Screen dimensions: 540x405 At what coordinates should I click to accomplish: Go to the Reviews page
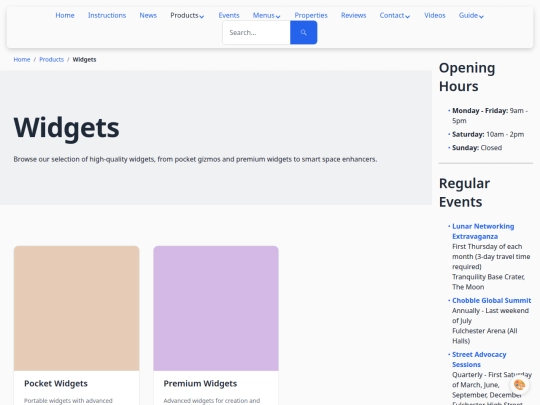coord(353,15)
